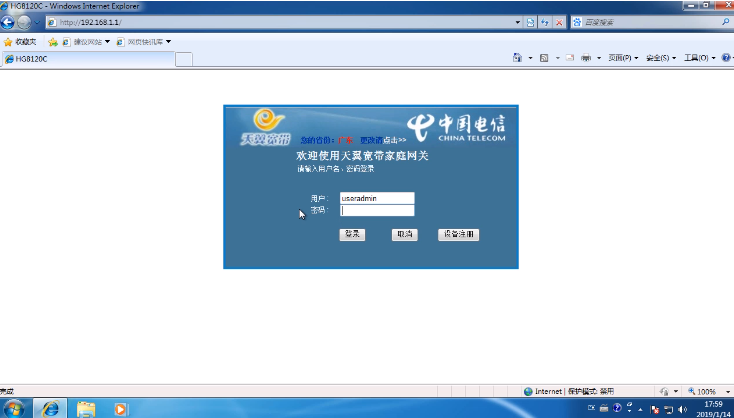Screen dimensions: 734x418
Task: Open the 建议网站 suggested sites dropdown
Action: tap(87, 42)
